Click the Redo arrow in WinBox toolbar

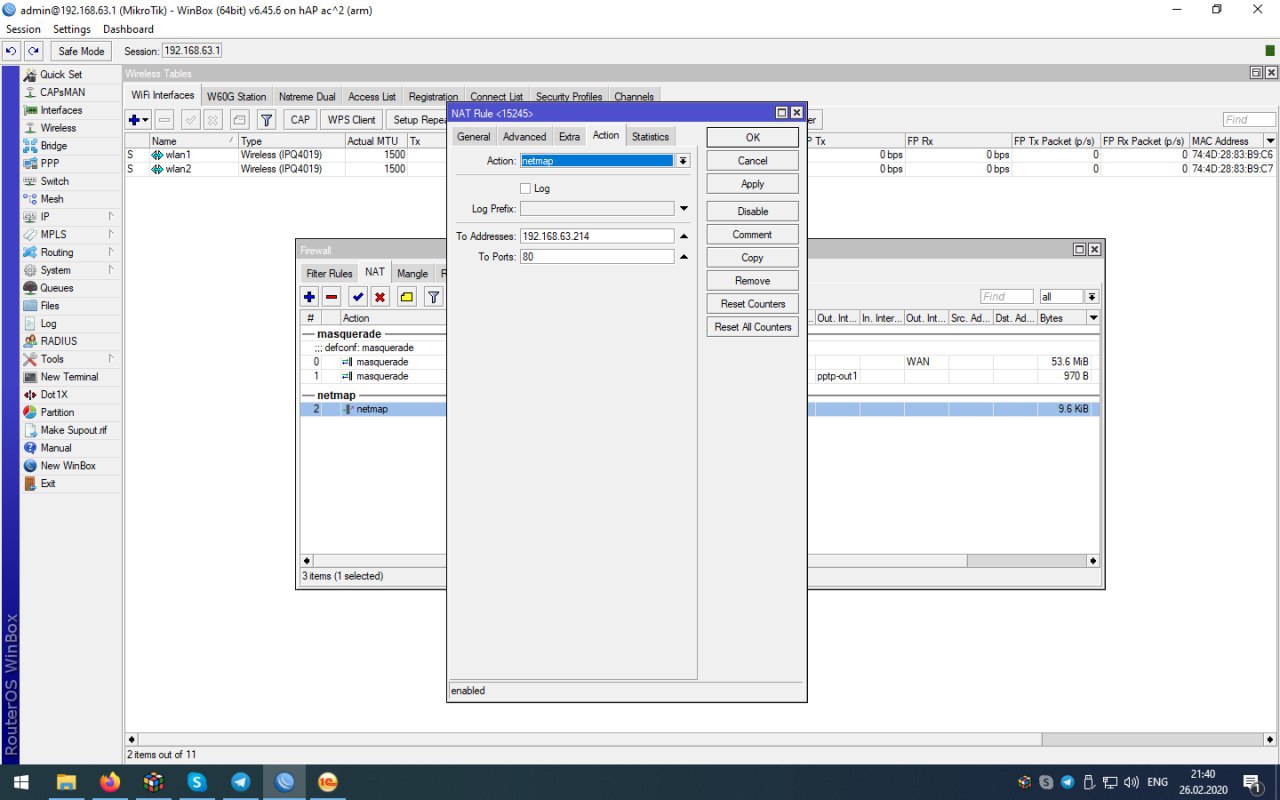[x=33, y=51]
